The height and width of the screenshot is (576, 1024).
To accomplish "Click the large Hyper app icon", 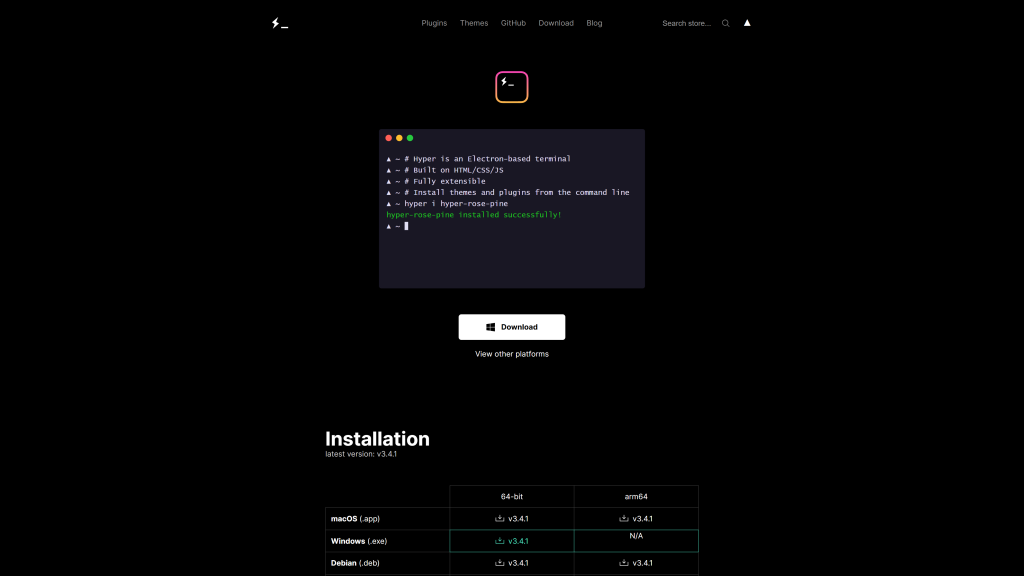I will coord(512,87).
